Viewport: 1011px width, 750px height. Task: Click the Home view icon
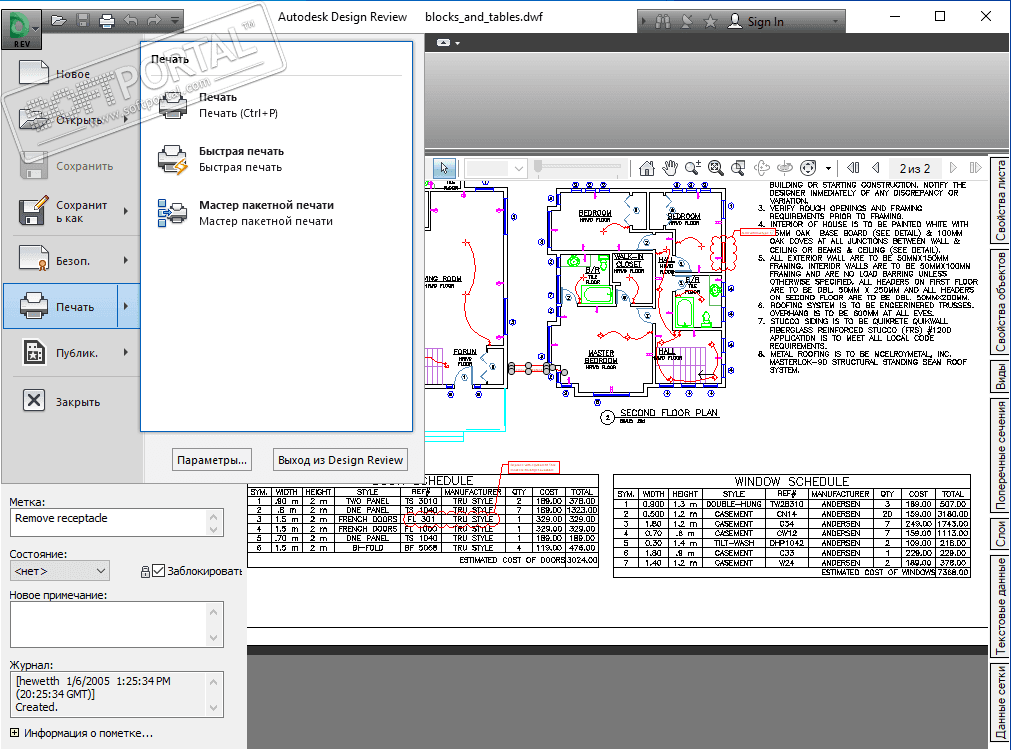coord(647,168)
